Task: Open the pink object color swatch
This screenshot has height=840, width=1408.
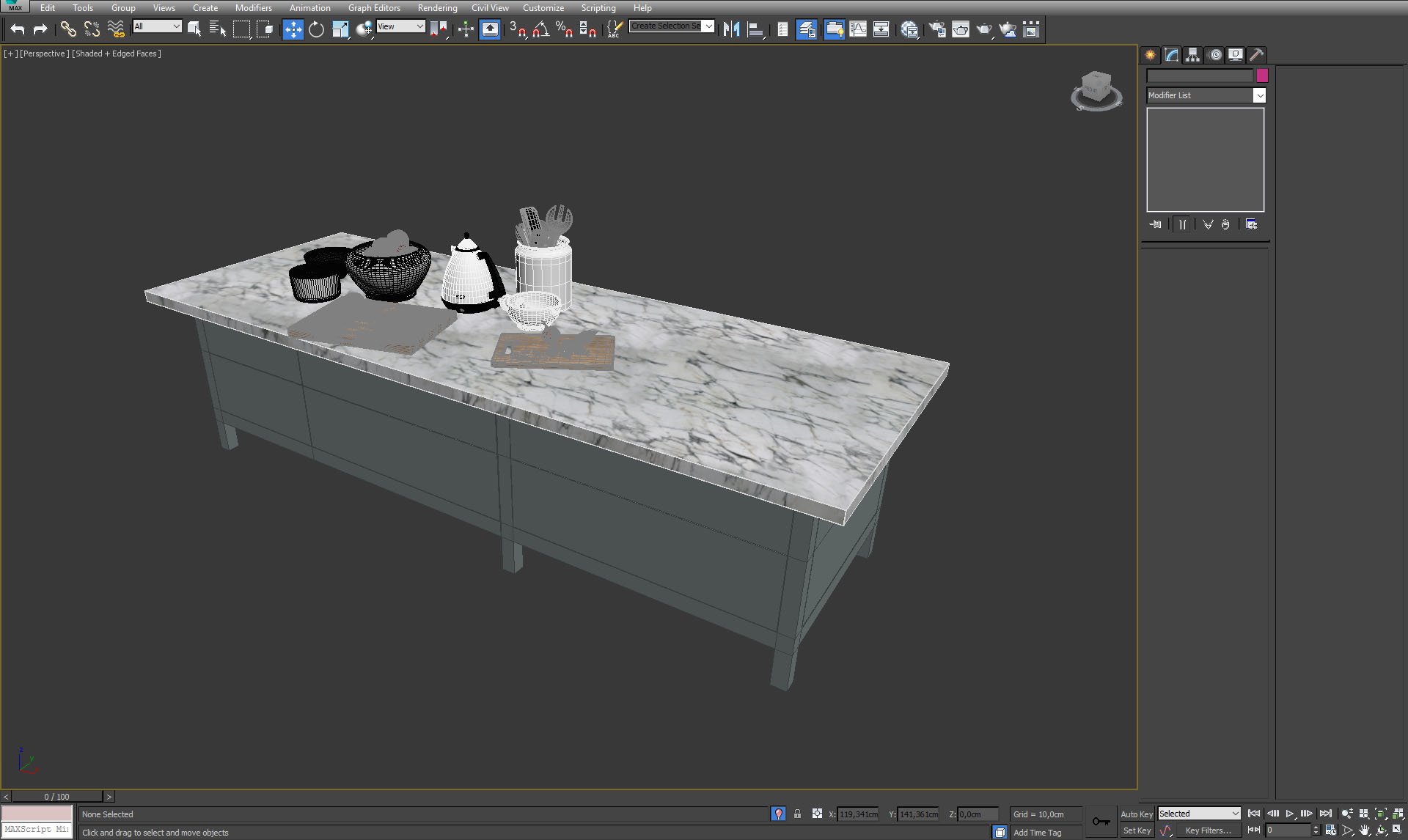Action: click(x=1262, y=75)
